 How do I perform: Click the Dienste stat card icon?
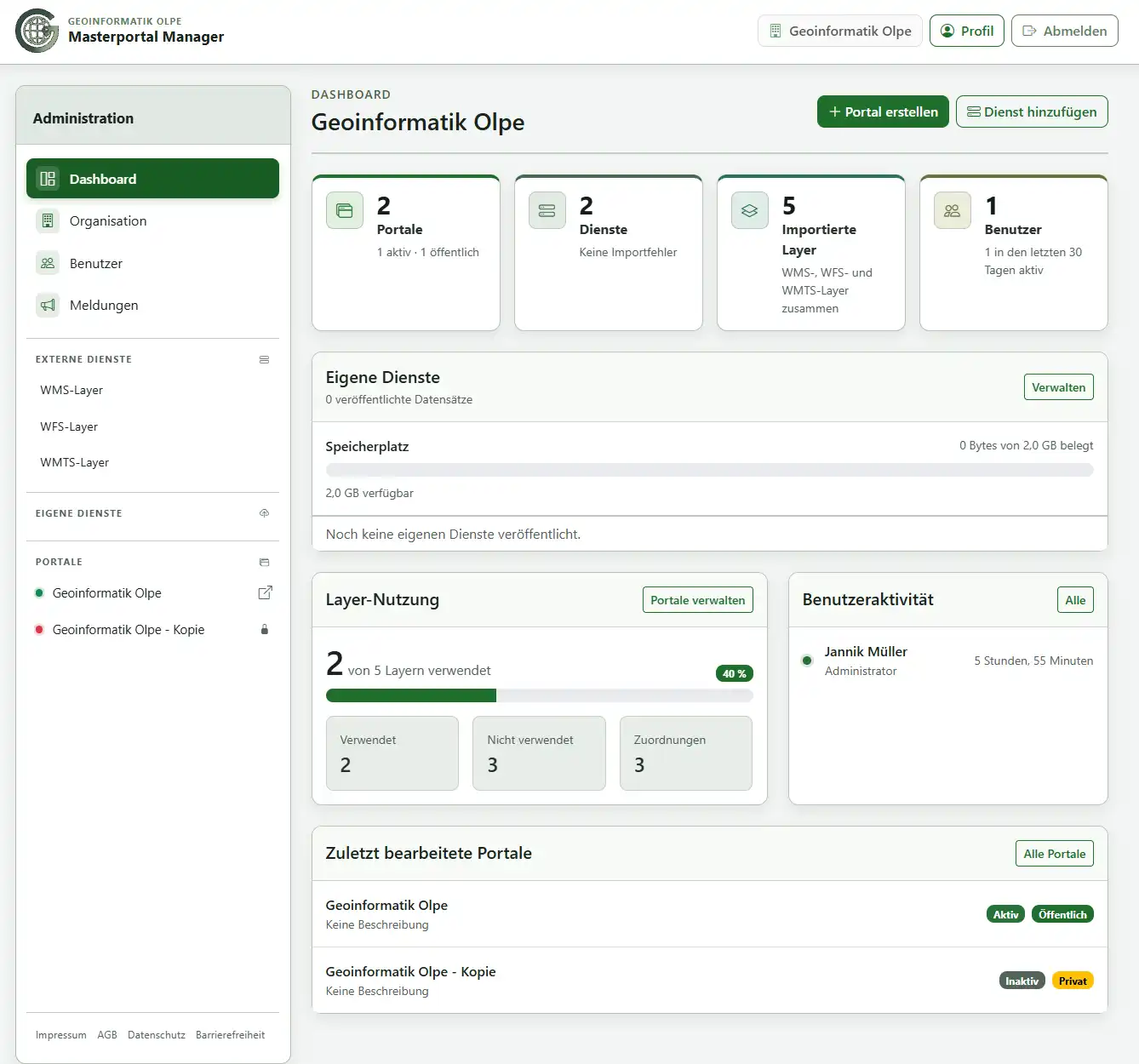coord(547,210)
